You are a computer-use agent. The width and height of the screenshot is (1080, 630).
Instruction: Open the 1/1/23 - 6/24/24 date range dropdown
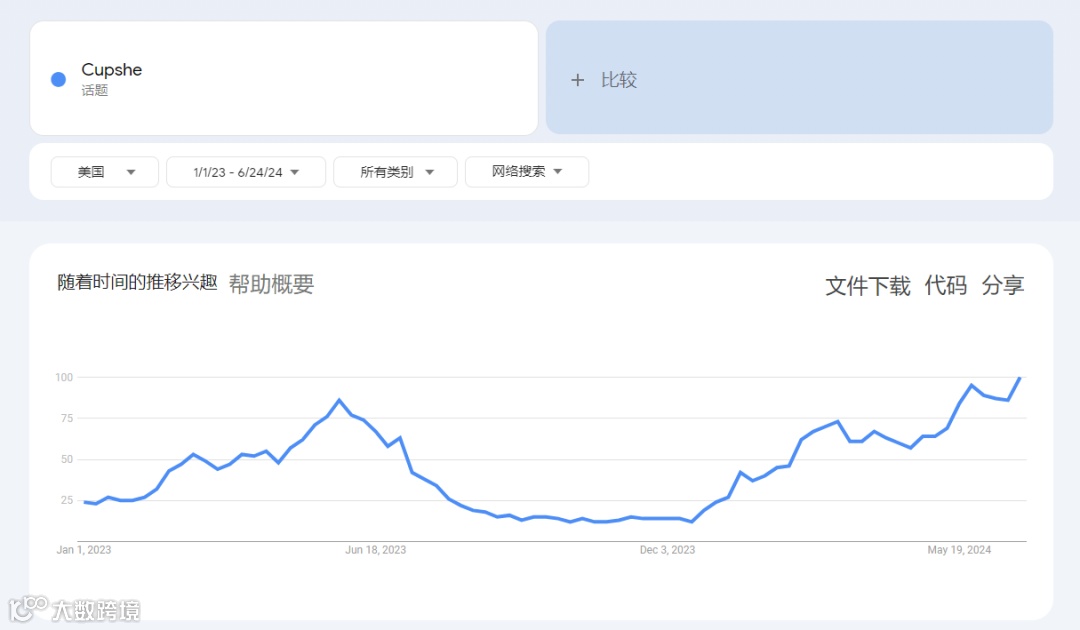coord(246,172)
